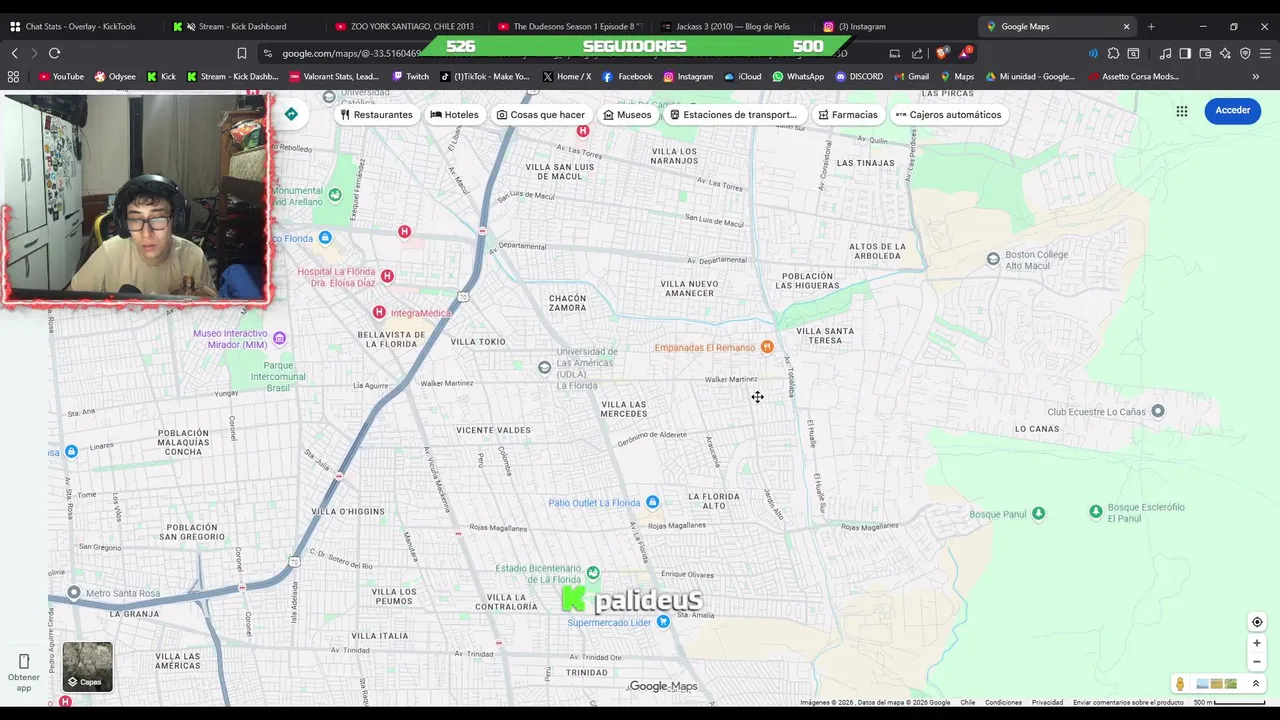Click the Boston College Alto Macul pin
This screenshot has width=1280, height=720.
(x=993, y=259)
